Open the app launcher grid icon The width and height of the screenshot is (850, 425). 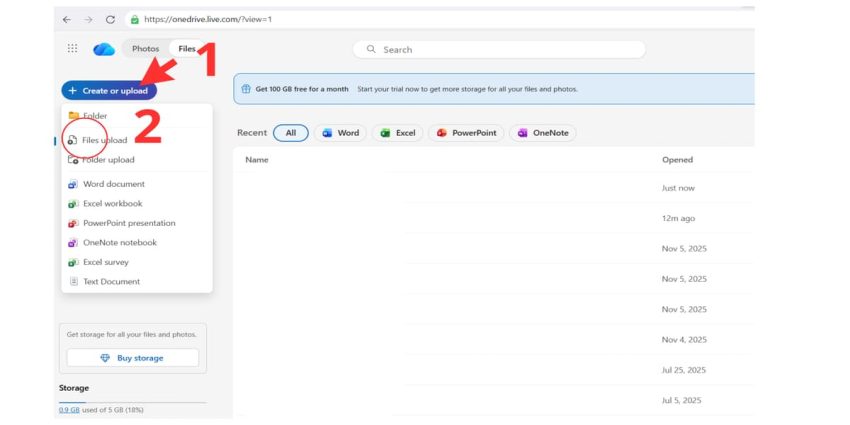[72, 48]
